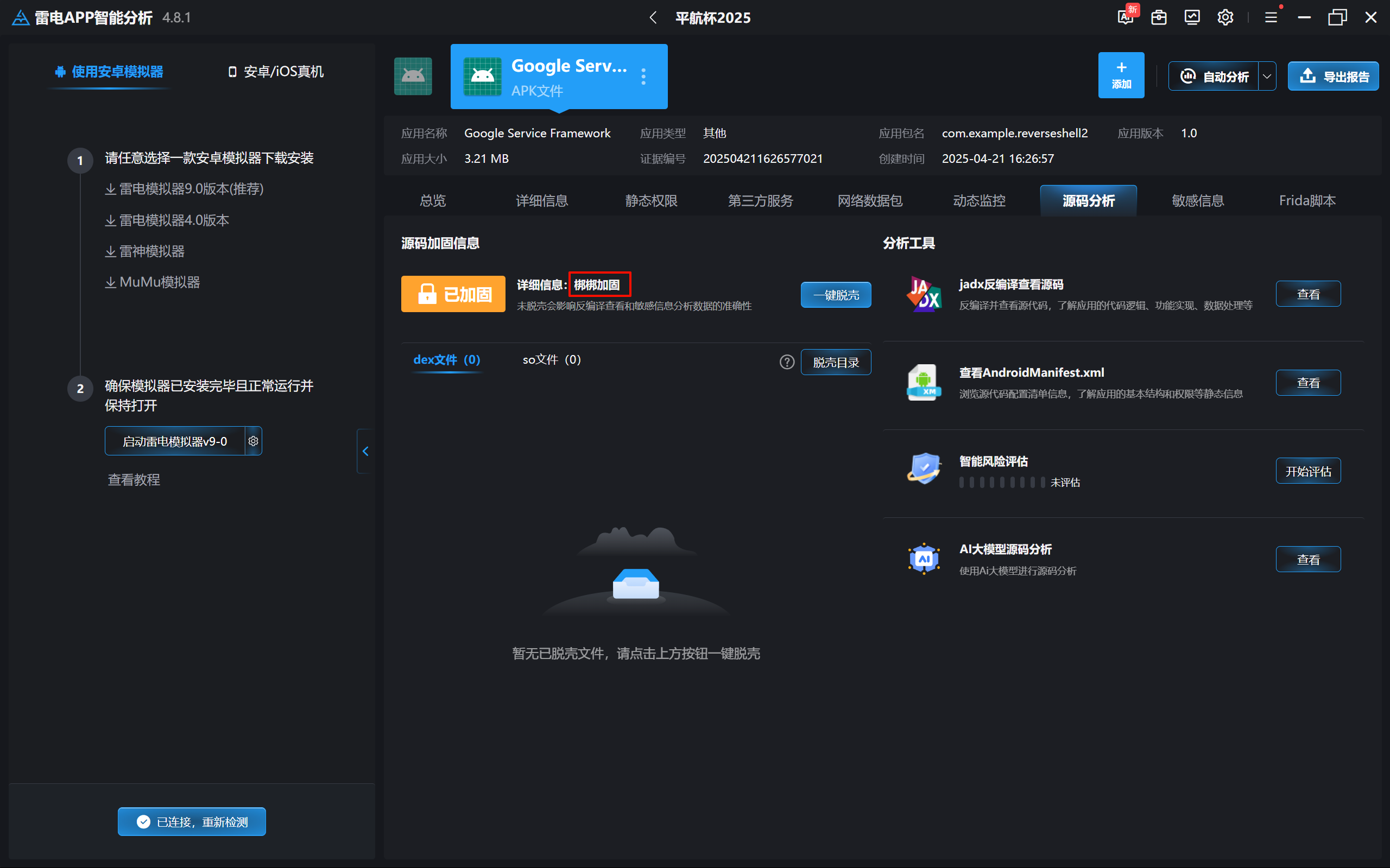This screenshot has width=1390, height=868.
Task: Open the 敏感信息 tab
Action: coord(1198,201)
